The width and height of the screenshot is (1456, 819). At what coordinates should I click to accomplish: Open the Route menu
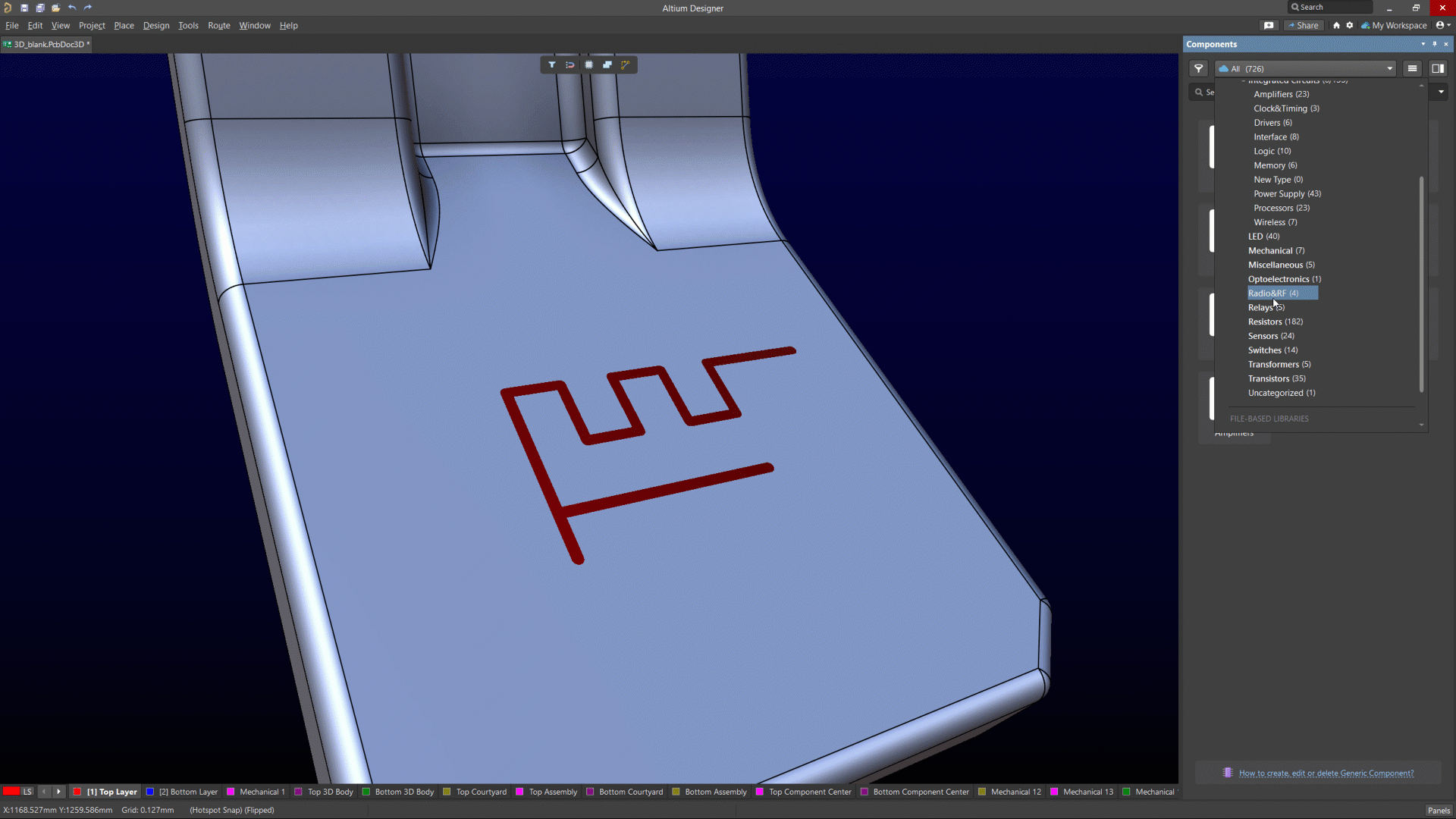click(218, 25)
